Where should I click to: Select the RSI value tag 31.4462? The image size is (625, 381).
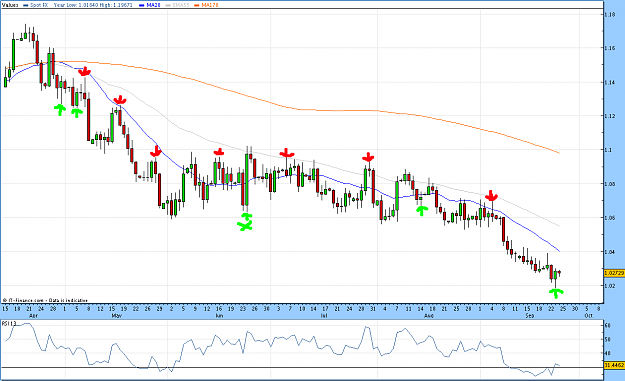point(614,365)
